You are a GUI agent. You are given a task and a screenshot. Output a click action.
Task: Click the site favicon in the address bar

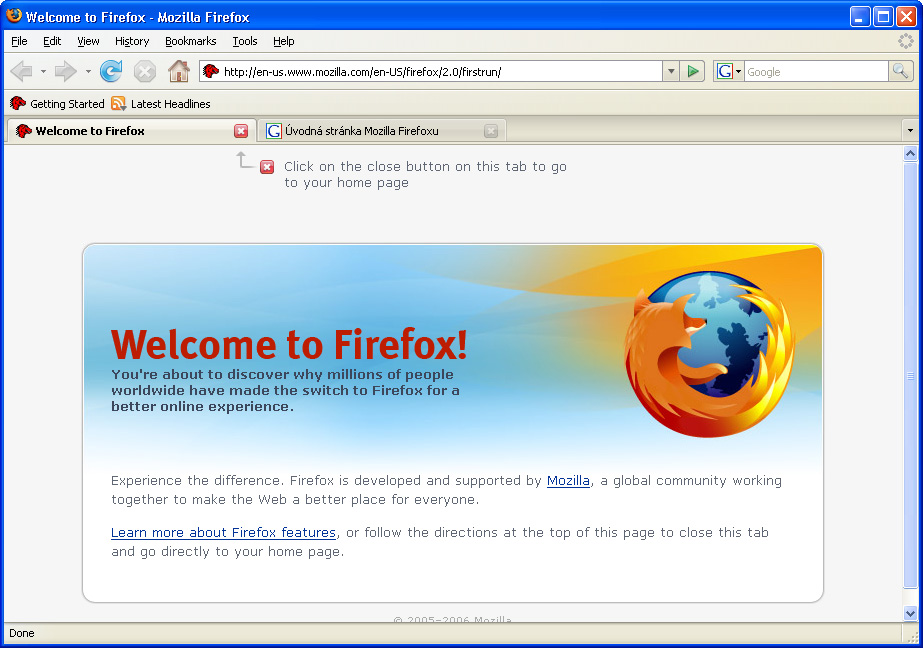(x=211, y=71)
